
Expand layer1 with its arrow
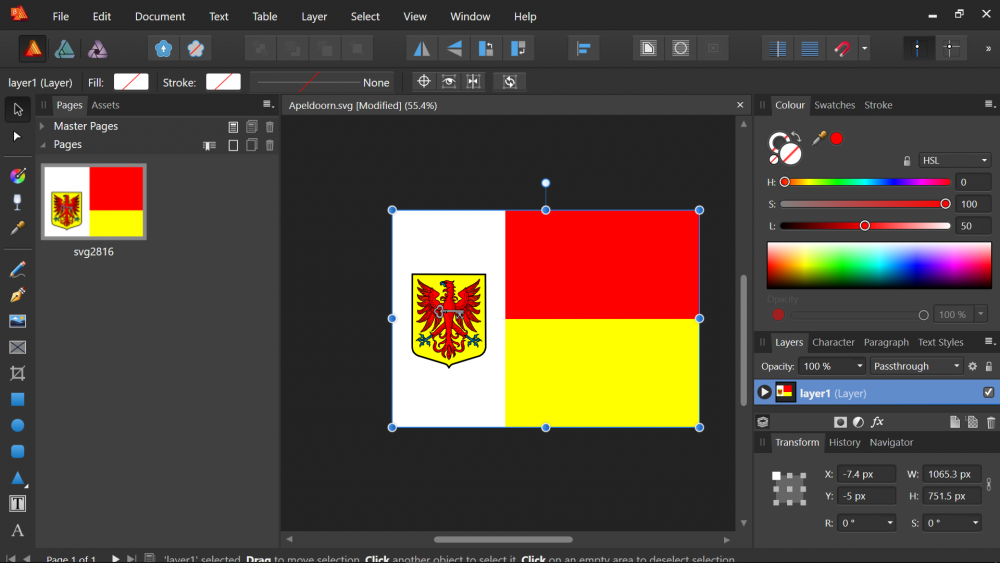point(764,393)
